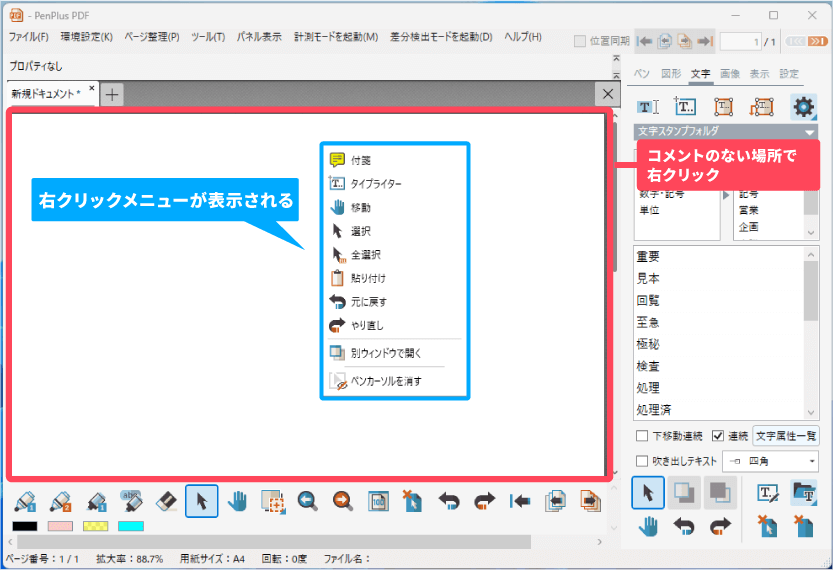Viewport: 833px width, 570px height.
Task: Uncheck the 連続 checkbox
Action: [x=718, y=436]
